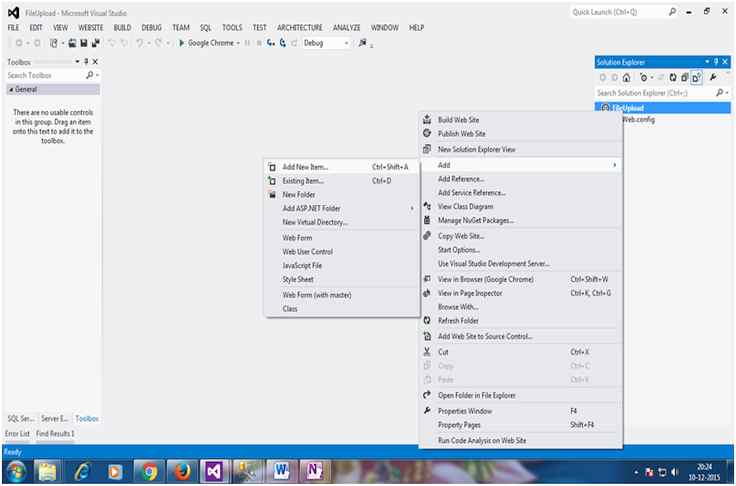Image resolution: width=736 pixels, height=486 pixels.
Task: Open the Google Chrome browser target dropdown
Action: tap(238, 43)
